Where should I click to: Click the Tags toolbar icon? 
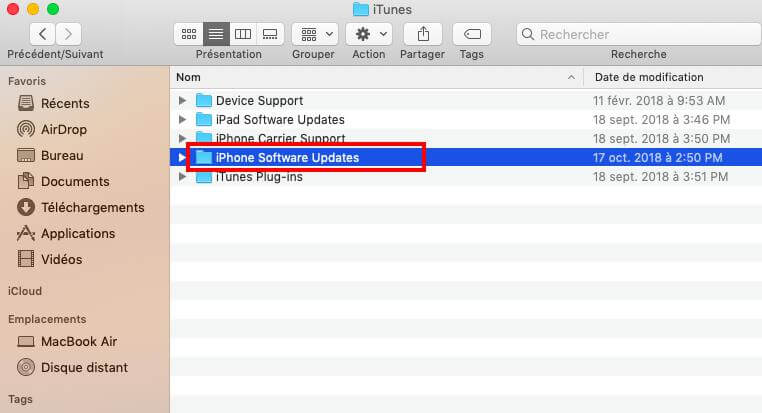click(x=472, y=34)
